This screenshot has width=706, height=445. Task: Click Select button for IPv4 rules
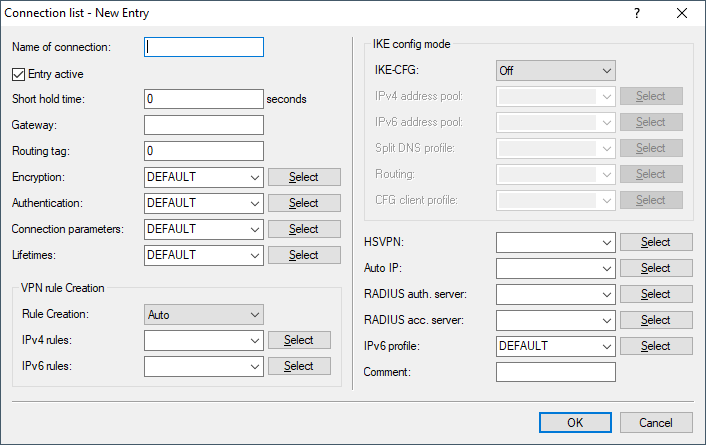point(299,341)
